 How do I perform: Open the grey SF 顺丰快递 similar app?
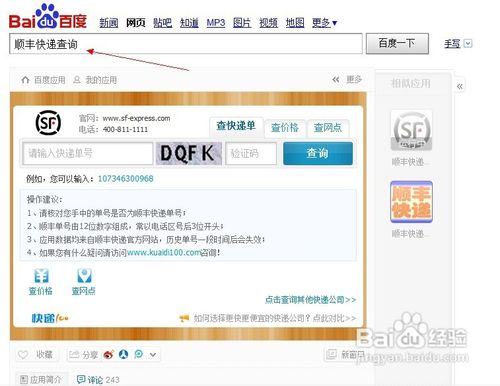(x=411, y=130)
